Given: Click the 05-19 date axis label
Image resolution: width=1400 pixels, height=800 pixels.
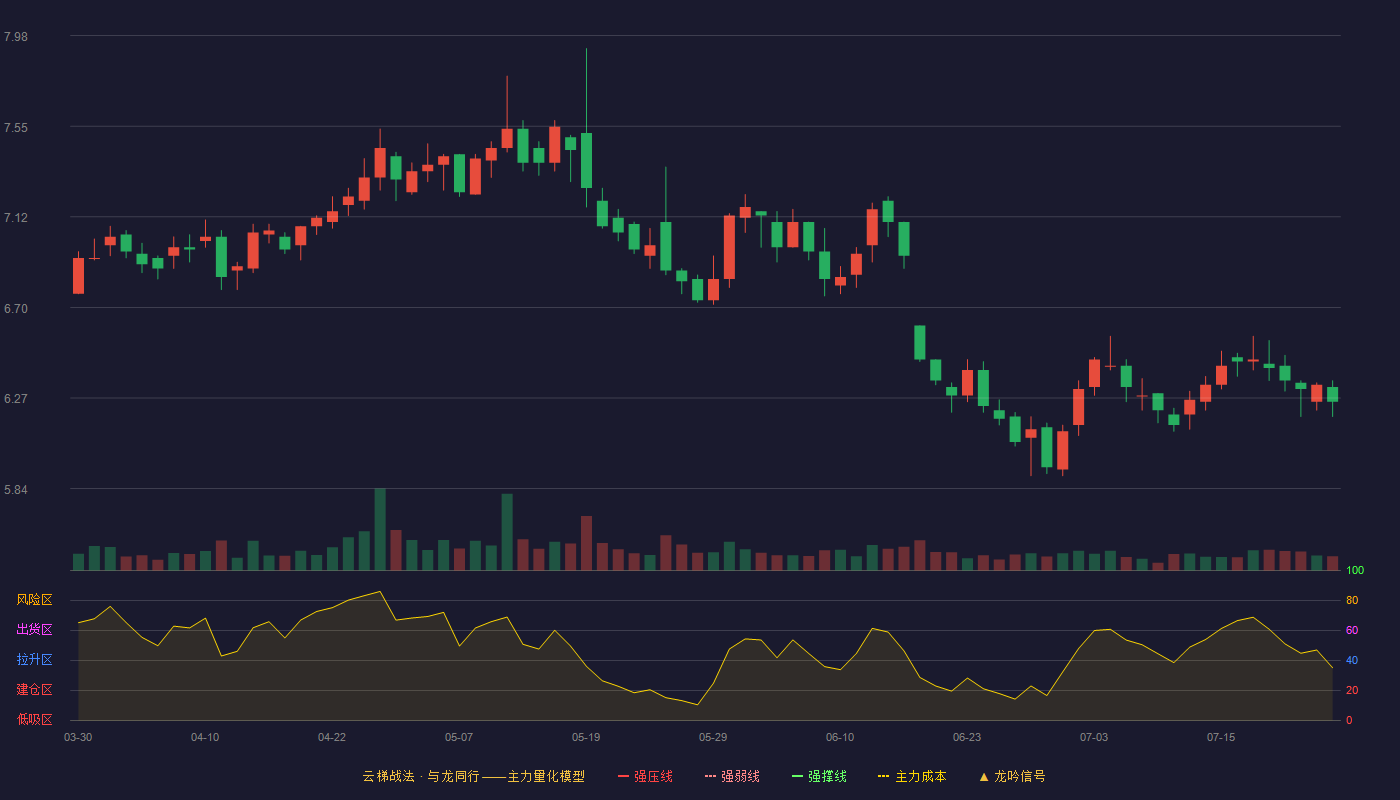Looking at the screenshot, I should [x=586, y=737].
